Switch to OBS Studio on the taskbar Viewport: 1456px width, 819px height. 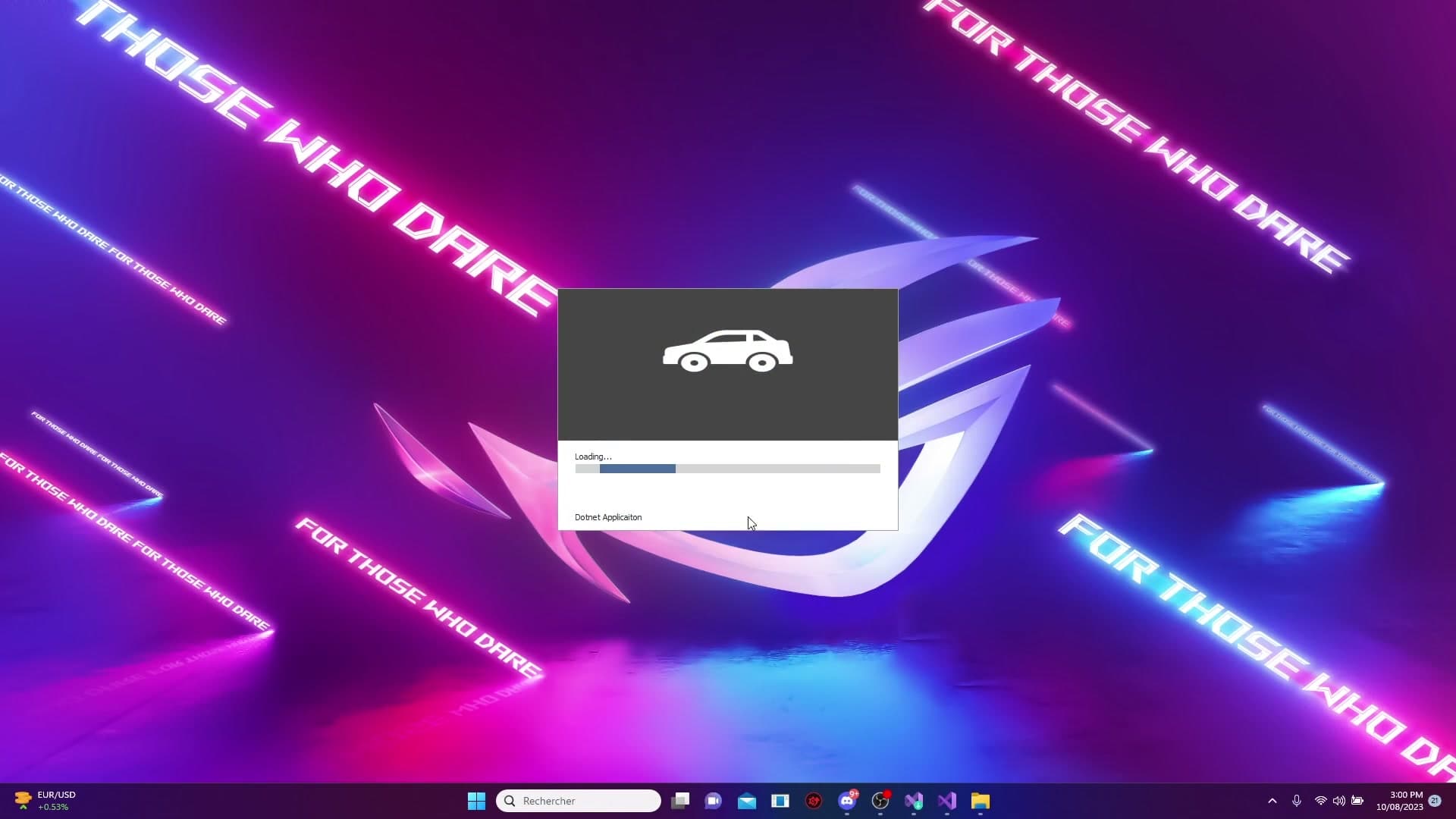click(x=880, y=801)
